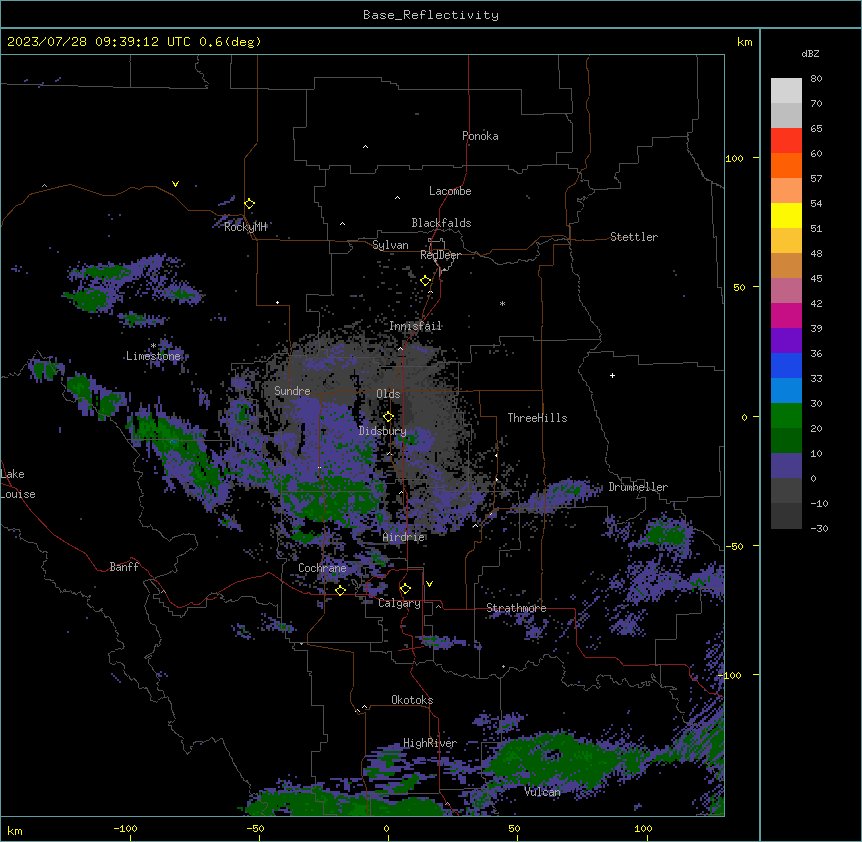Click the Innisfail town label
This screenshot has width=862, height=842.
pos(416,326)
